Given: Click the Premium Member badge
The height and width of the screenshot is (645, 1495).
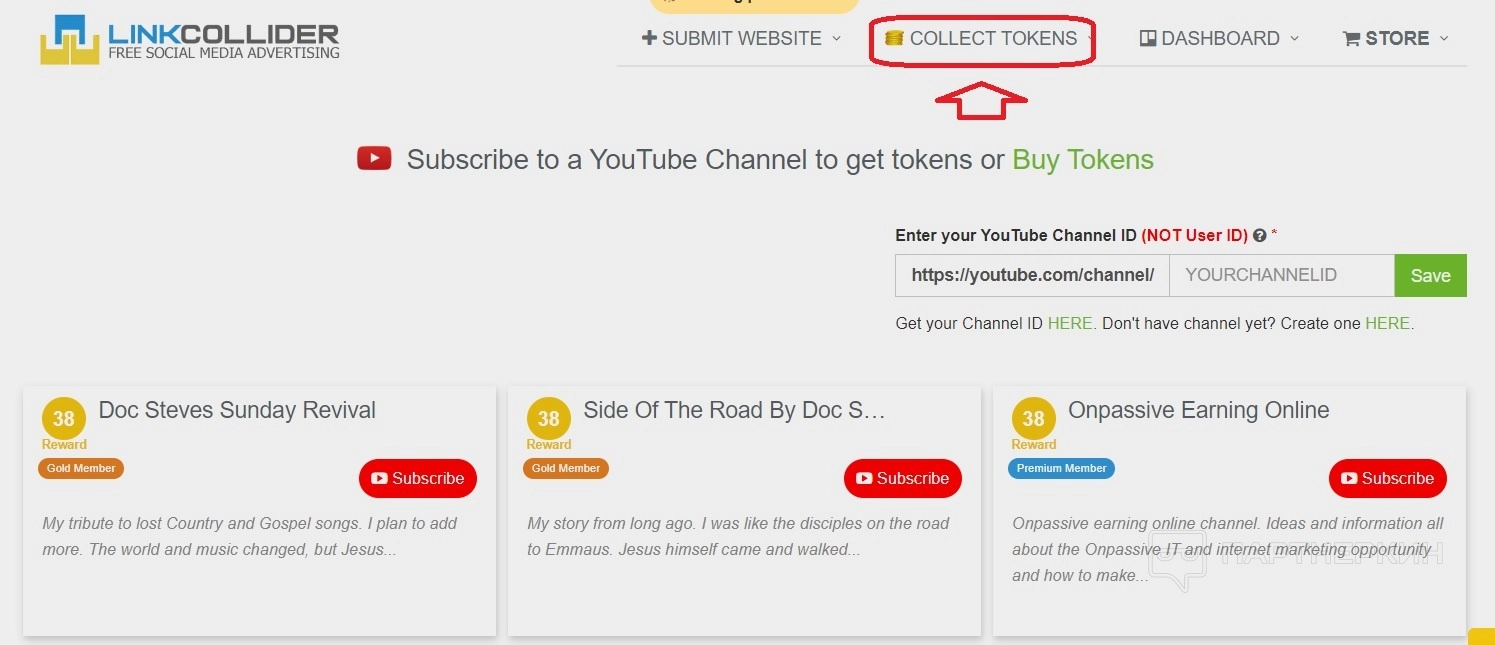Looking at the screenshot, I should [1061, 468].
